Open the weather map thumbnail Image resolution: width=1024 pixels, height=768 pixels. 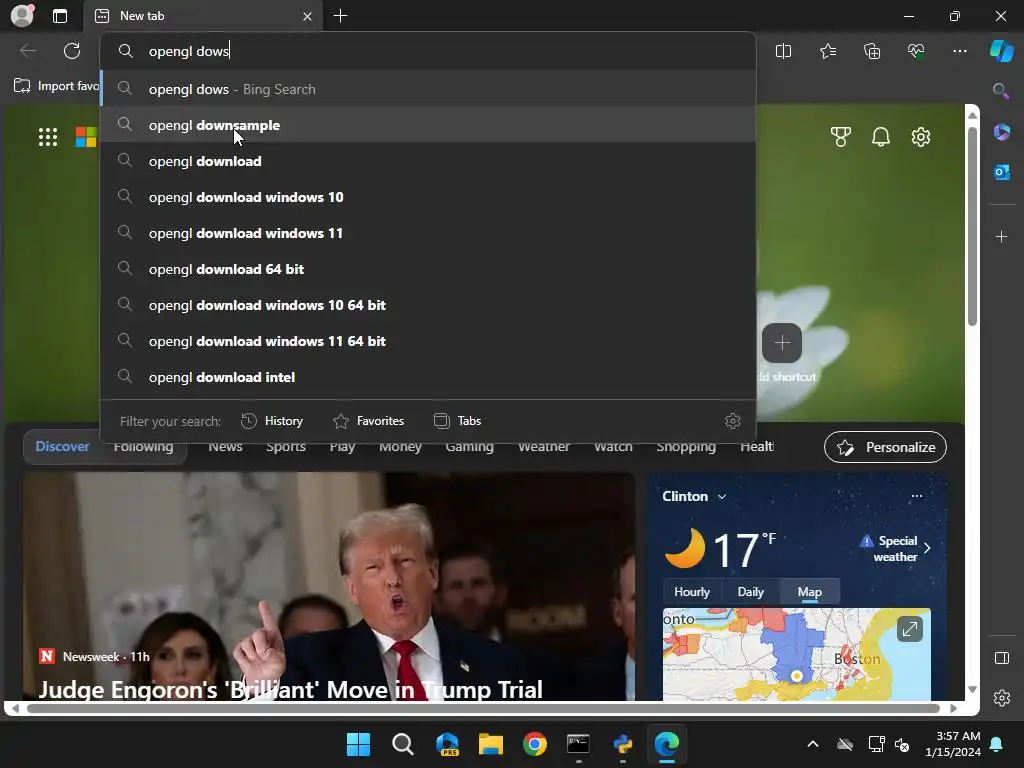[796, 654]
